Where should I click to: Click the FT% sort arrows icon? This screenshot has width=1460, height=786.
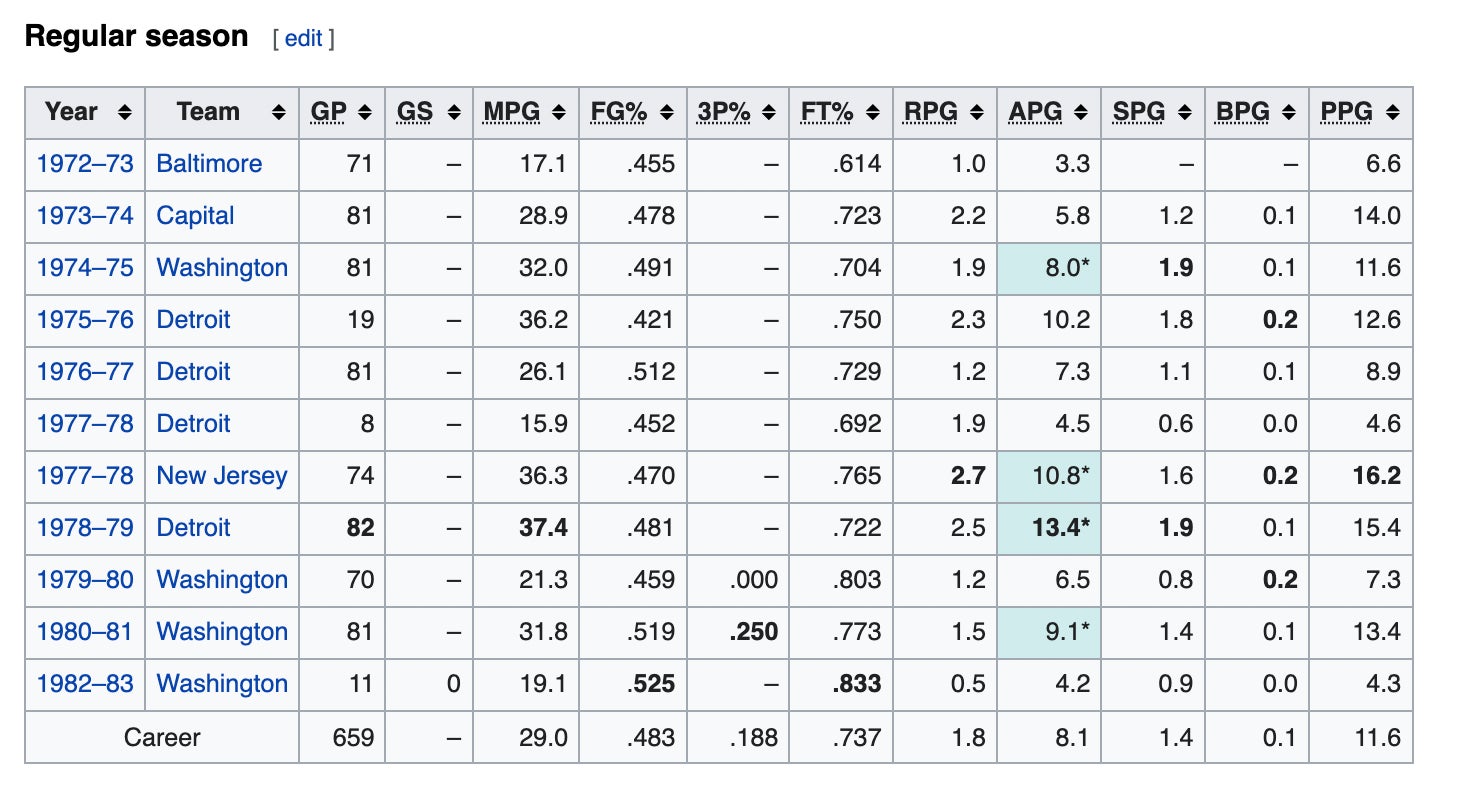point(872,113)
